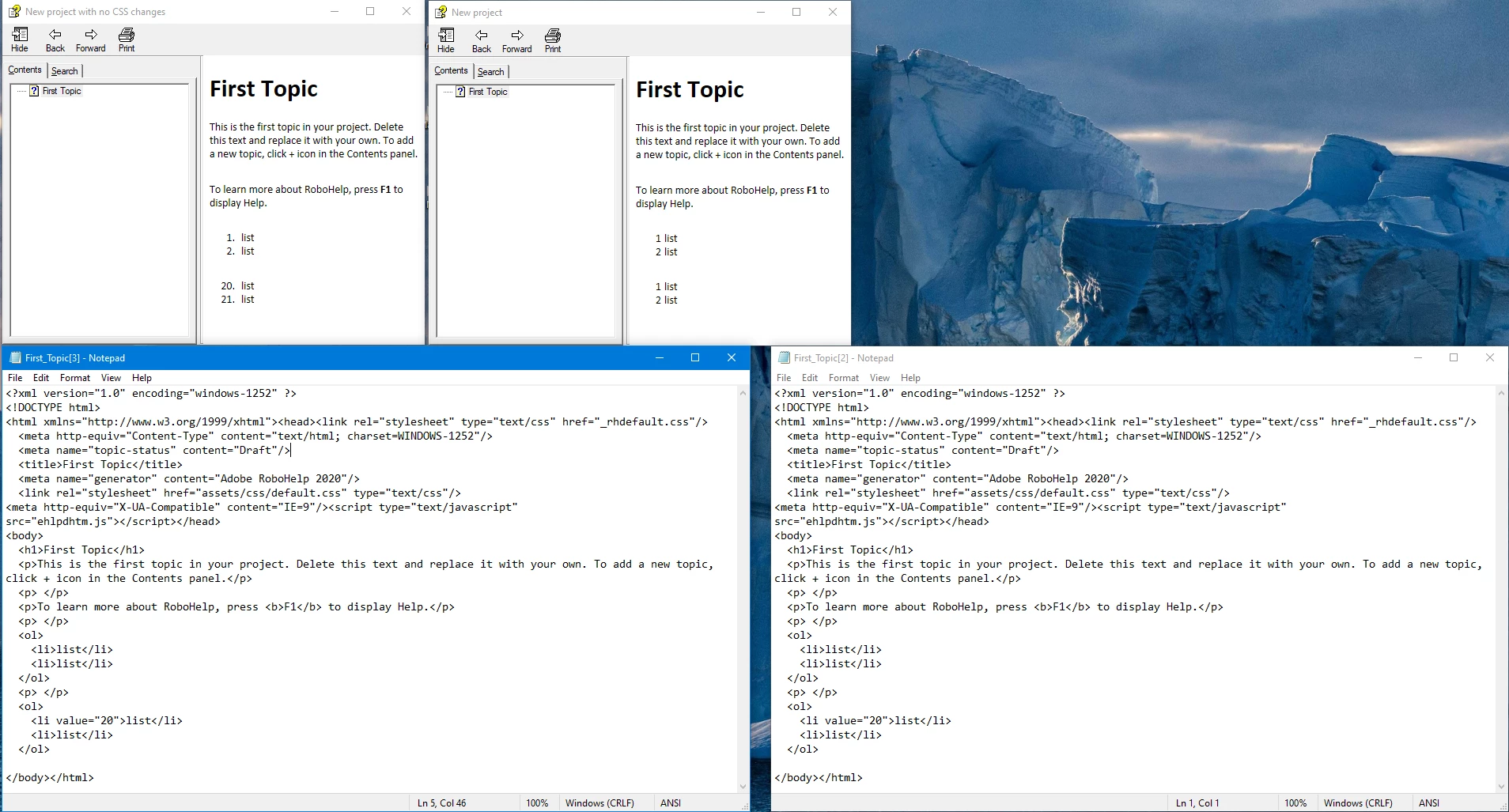Viewport: 1509px width, 812px height.
Task: Click <!DOCTYPE html> line in First_Topic[2] Notepad
Action: click(822, 407)
